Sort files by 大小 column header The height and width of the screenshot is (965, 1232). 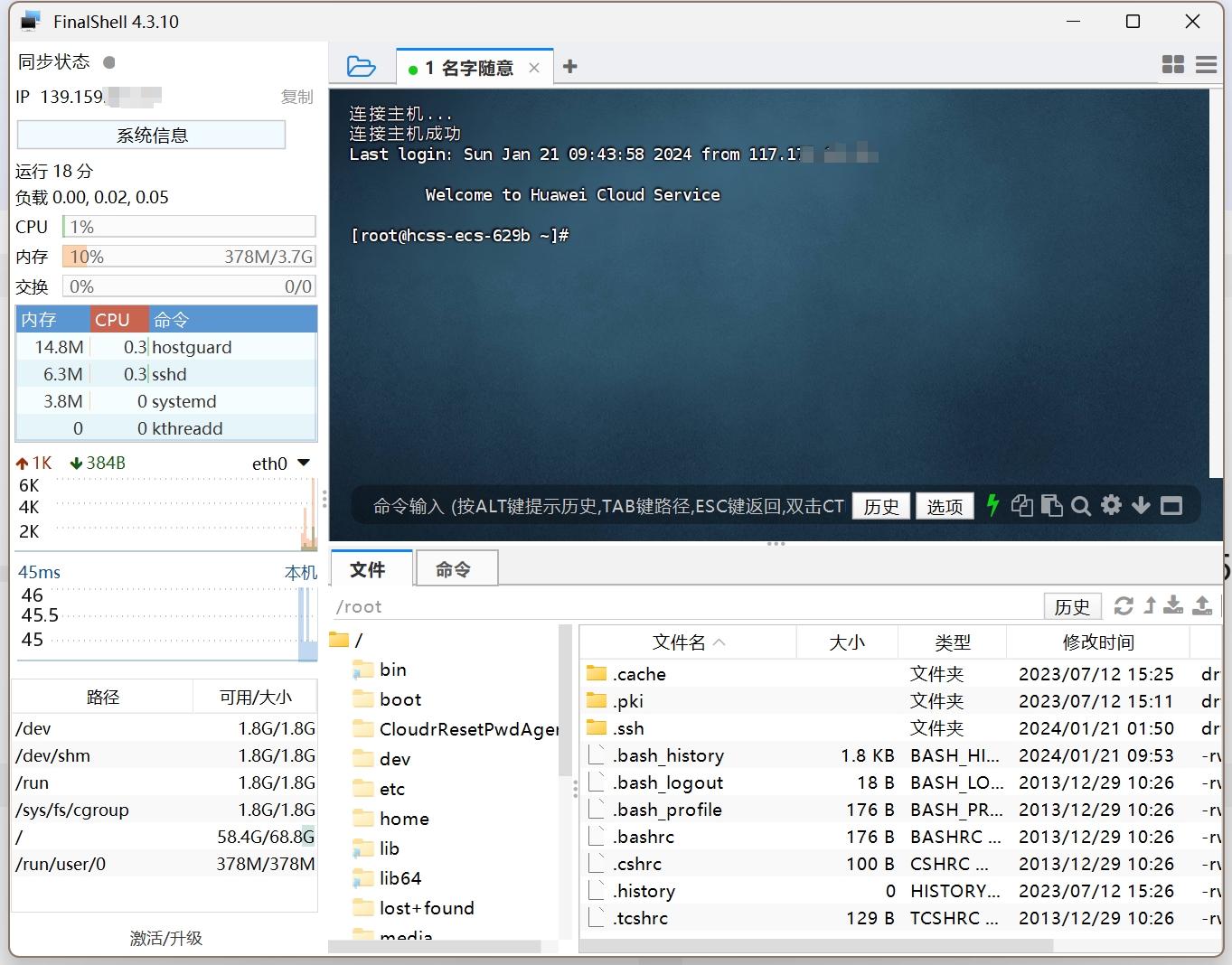(x=847, y=642)
